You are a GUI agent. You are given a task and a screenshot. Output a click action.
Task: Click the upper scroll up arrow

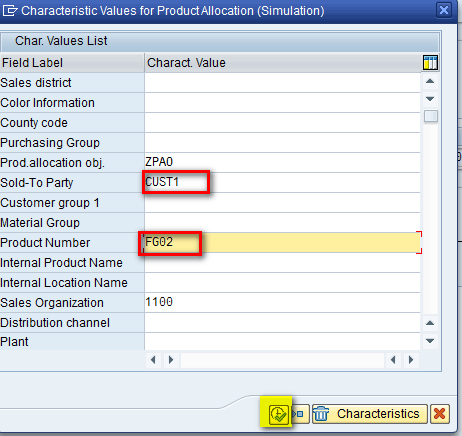pos(430,81)
